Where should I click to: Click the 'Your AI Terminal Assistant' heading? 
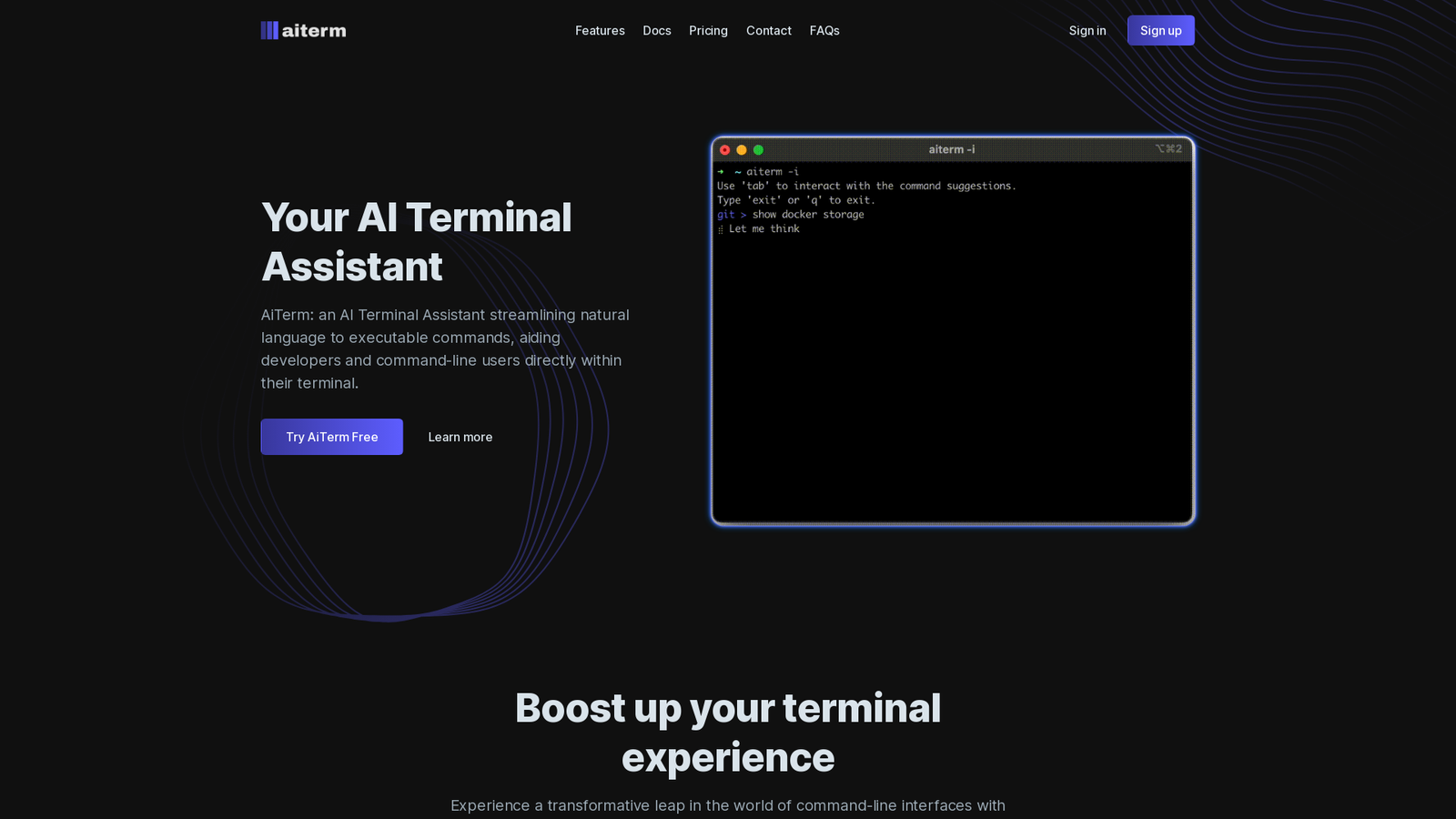(x=417, y=242)
